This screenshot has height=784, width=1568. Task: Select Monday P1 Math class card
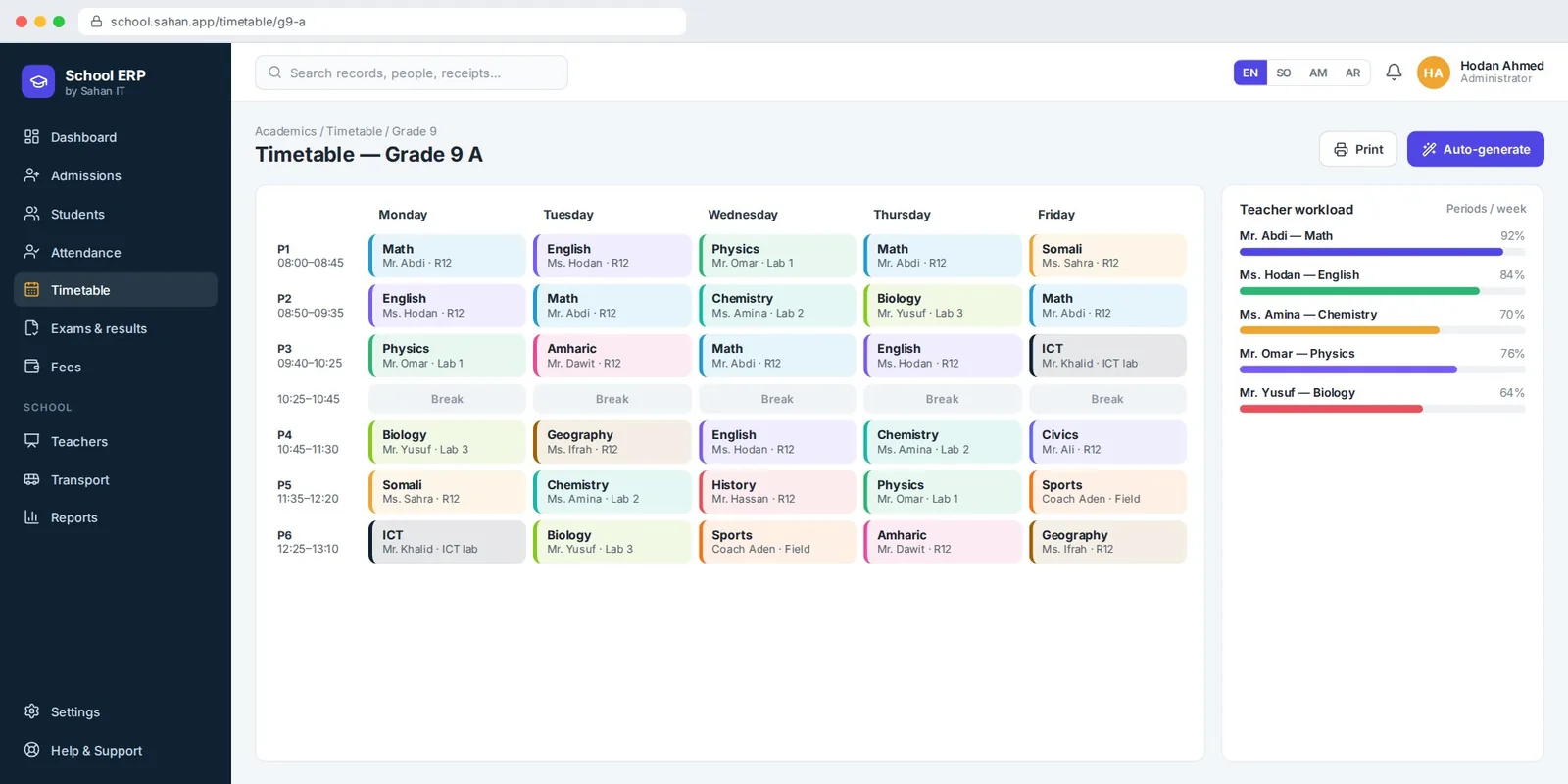[x=447, y=256]
